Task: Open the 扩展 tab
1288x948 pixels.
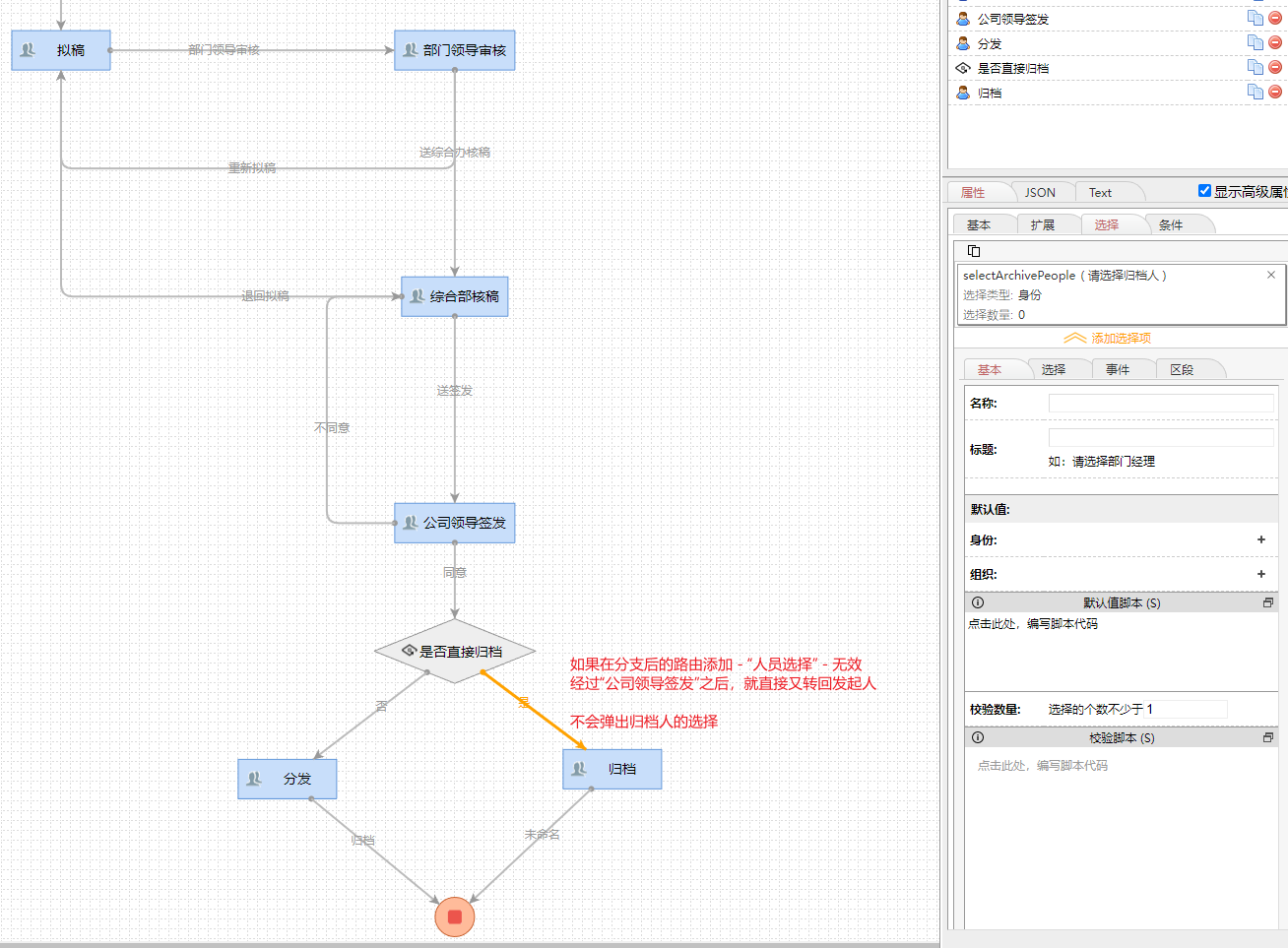Action: click(x=1043, y=225)
